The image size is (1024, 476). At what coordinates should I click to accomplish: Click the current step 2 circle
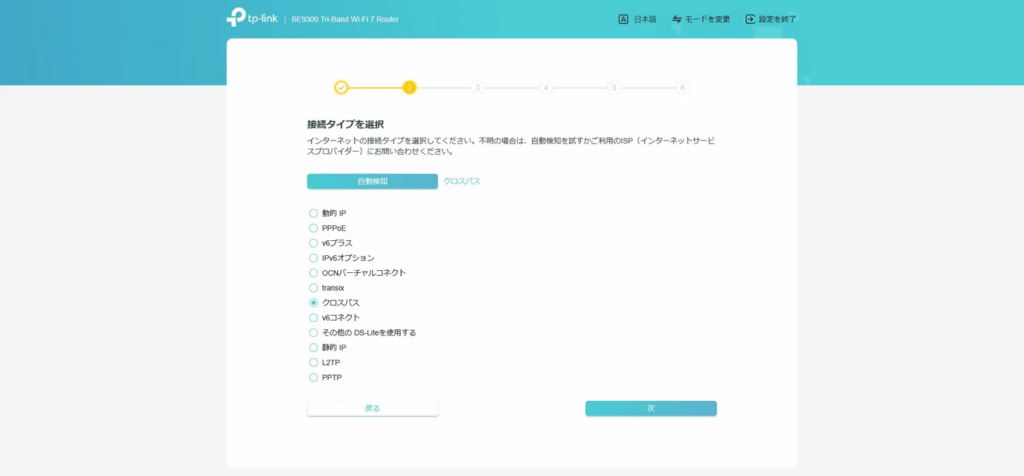[x=409, y=88]
